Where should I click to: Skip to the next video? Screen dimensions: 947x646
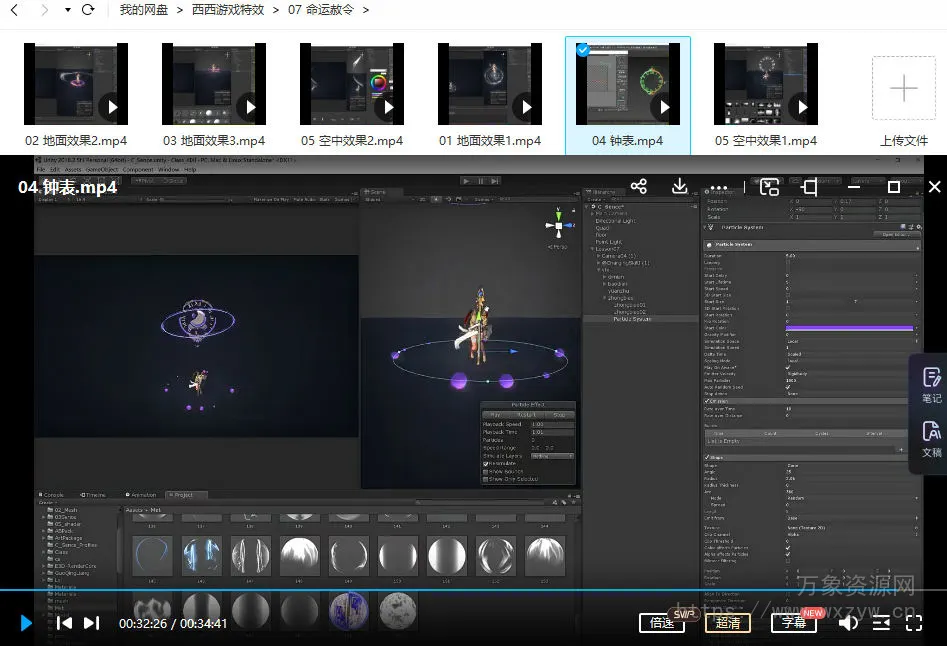(x=91, y=623)
